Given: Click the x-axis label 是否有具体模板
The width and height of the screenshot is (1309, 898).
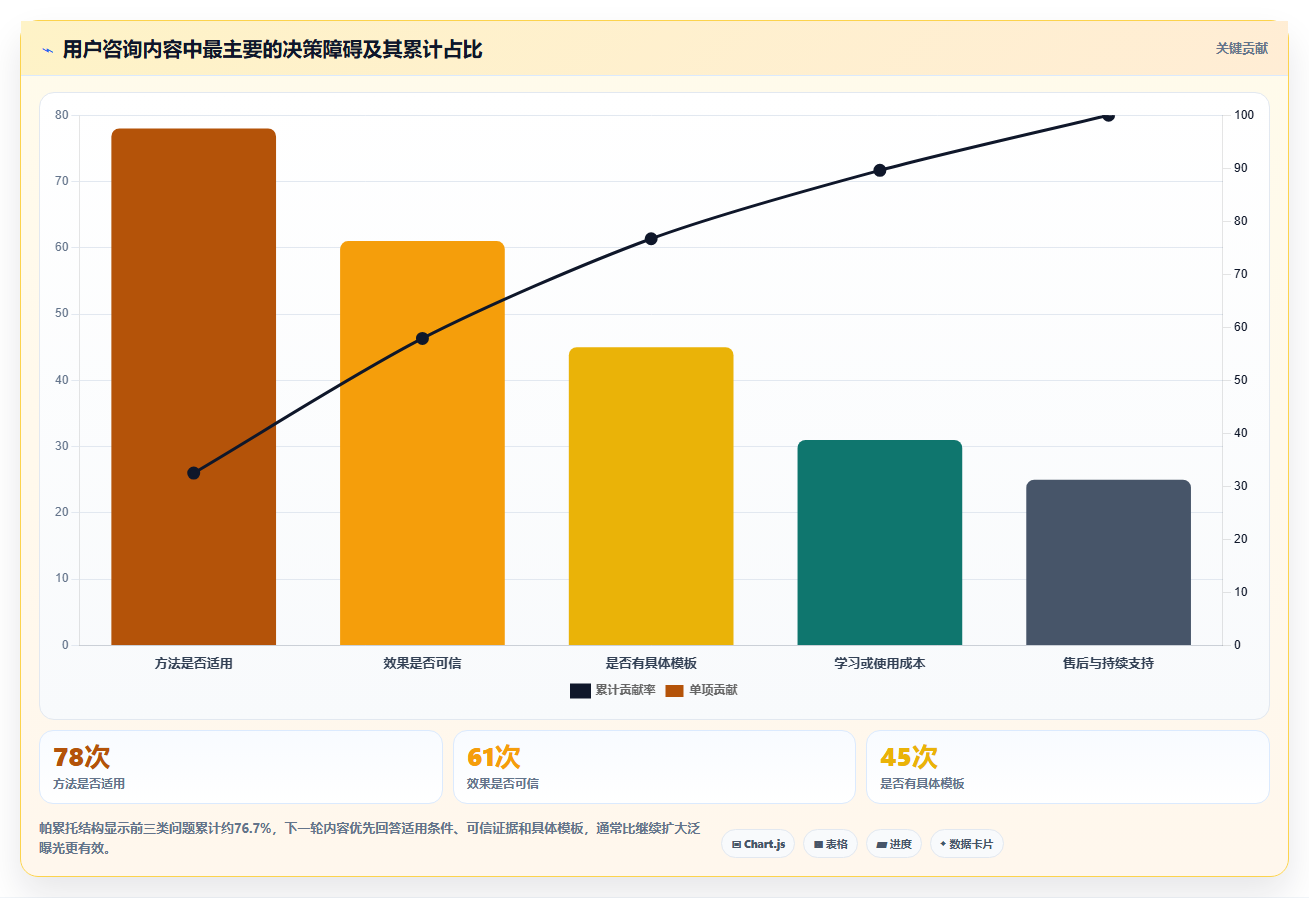Looking at the screenshot, I should click(651, 663).
